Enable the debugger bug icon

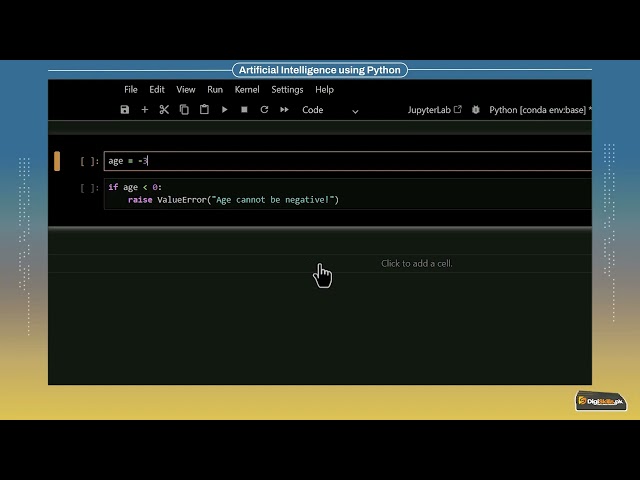(476, 110)
